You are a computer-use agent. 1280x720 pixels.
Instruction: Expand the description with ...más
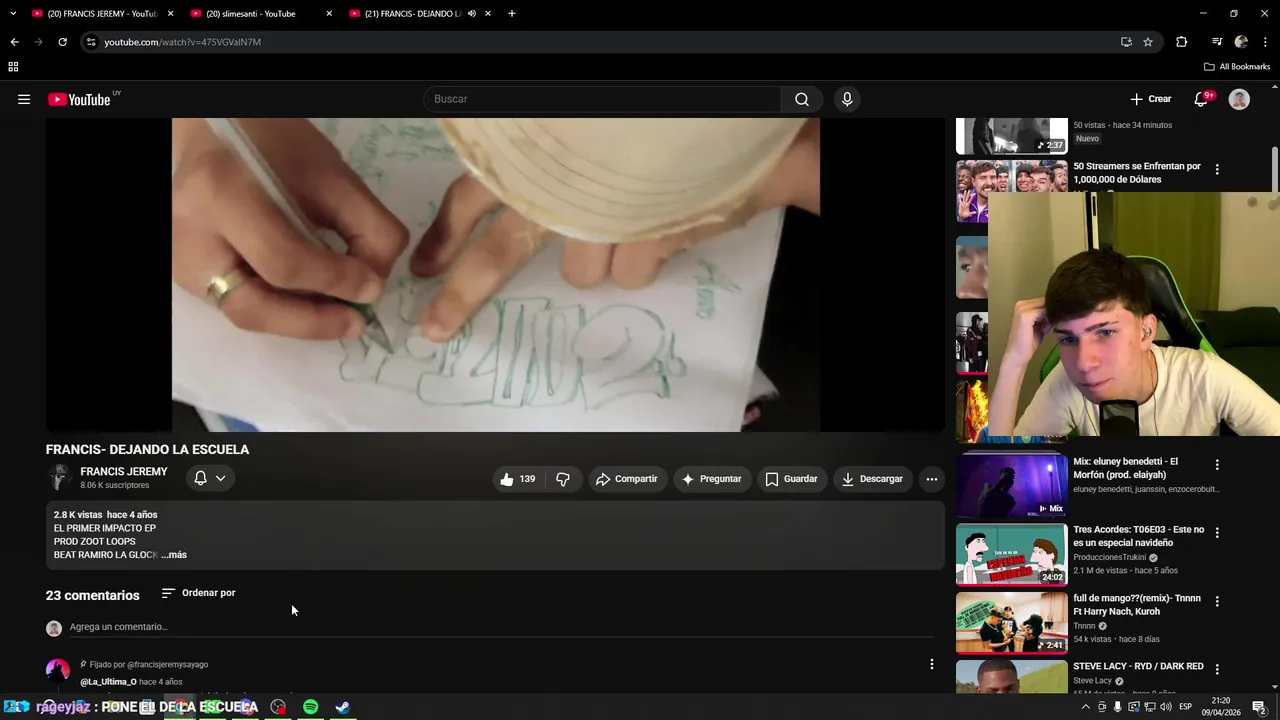(x=174, y=555)
